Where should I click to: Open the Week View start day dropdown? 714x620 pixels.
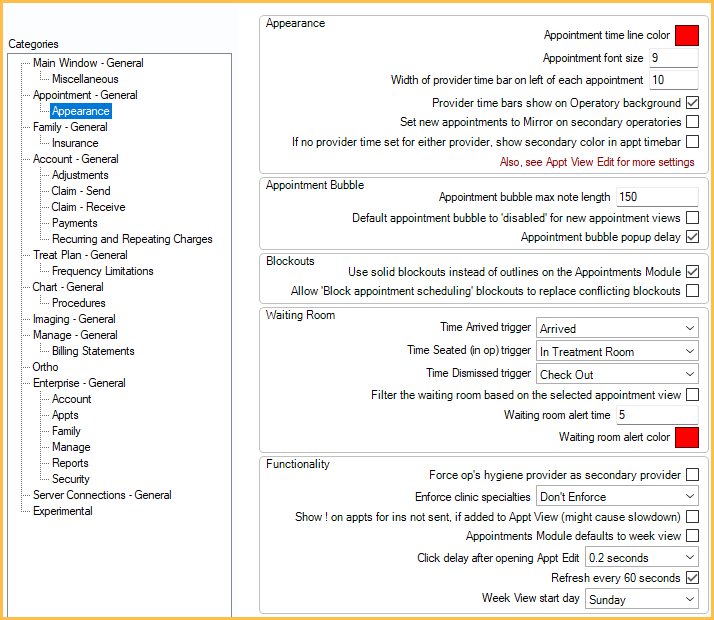tap(642, 600)
